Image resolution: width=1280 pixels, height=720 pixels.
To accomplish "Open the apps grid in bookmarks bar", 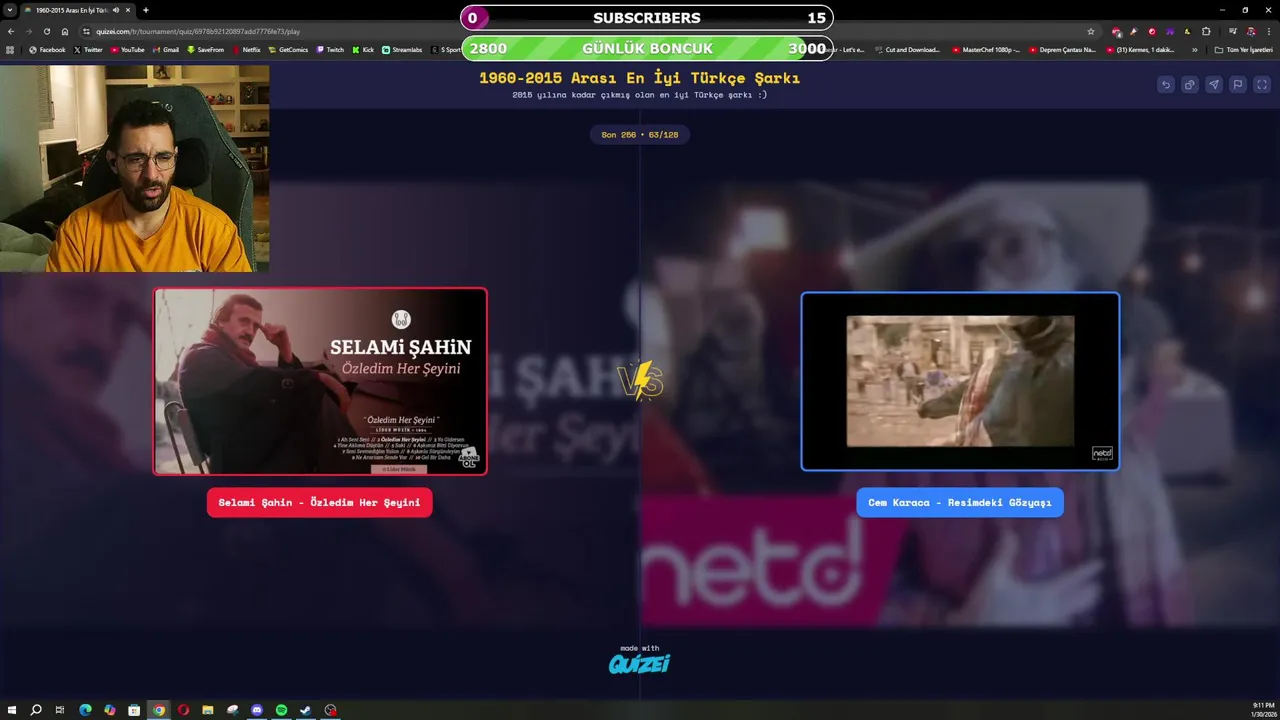I will (11, 49).
